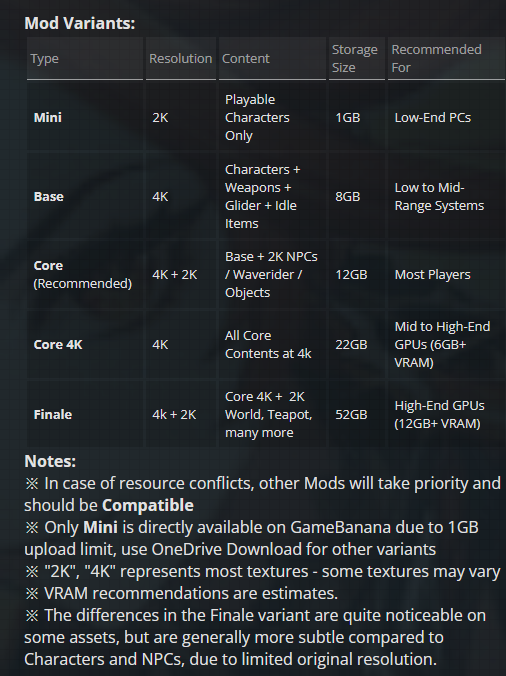Select the Content column header

[x=246, y=59]
